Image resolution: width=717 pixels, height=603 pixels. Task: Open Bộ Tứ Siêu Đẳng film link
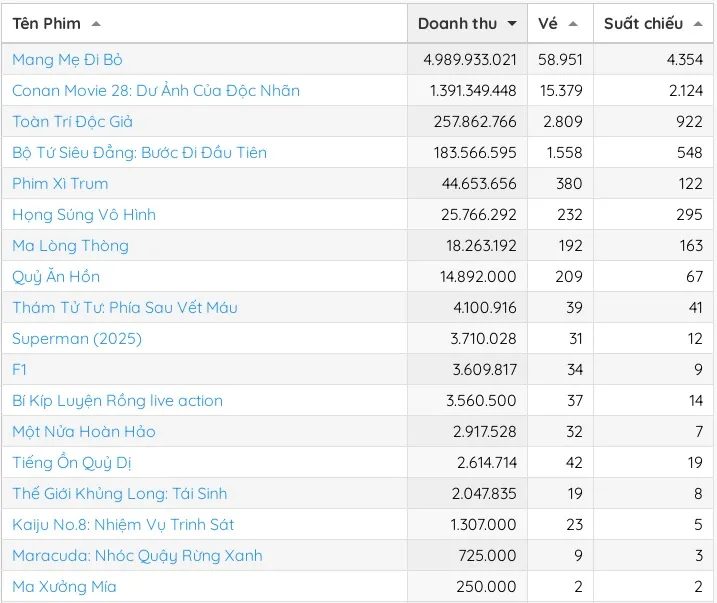139,153
